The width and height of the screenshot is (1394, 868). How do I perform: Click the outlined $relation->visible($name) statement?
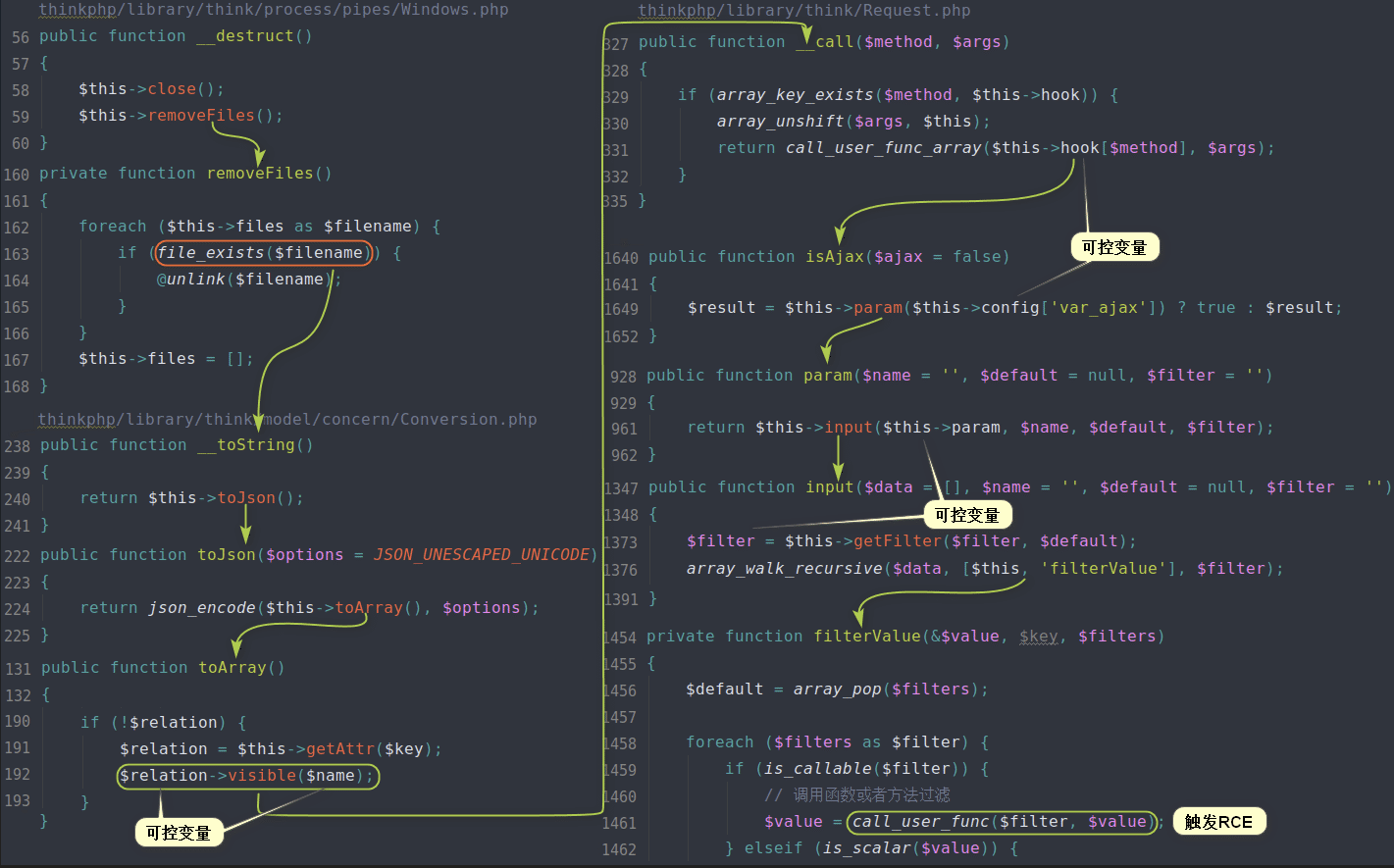coord(246,776)
